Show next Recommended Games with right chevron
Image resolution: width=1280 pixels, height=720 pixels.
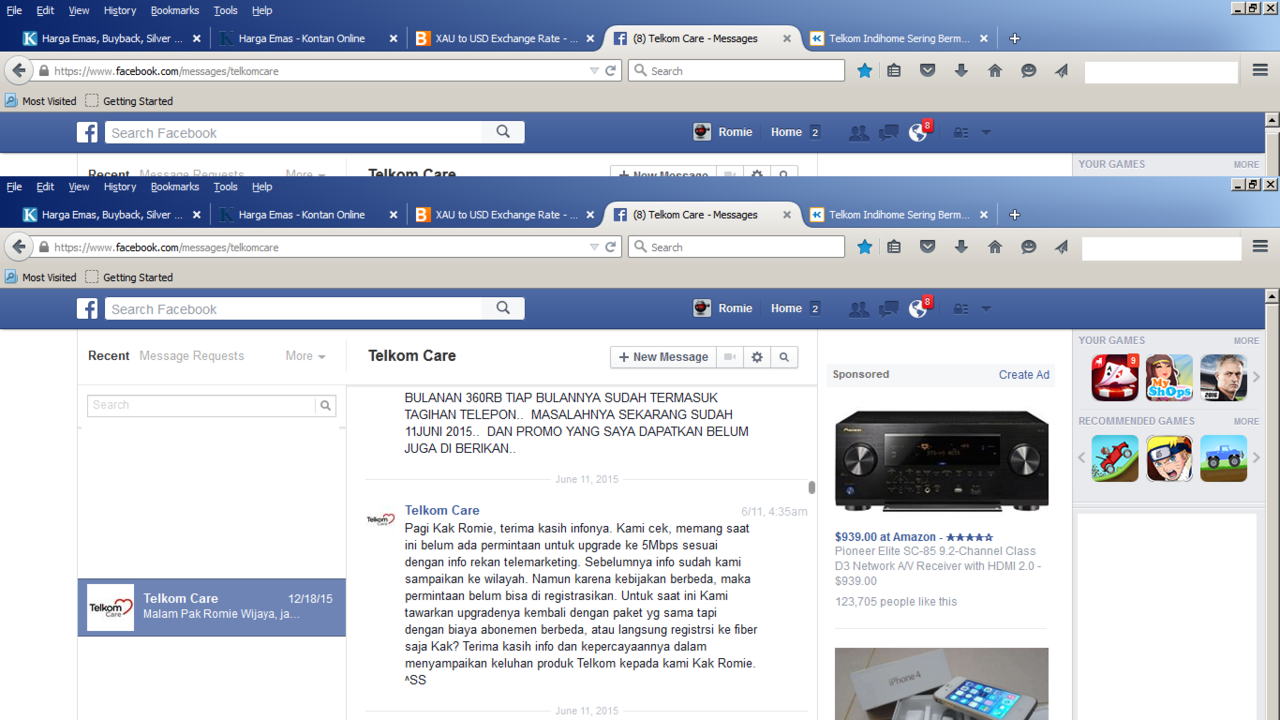click(1256, 458)
